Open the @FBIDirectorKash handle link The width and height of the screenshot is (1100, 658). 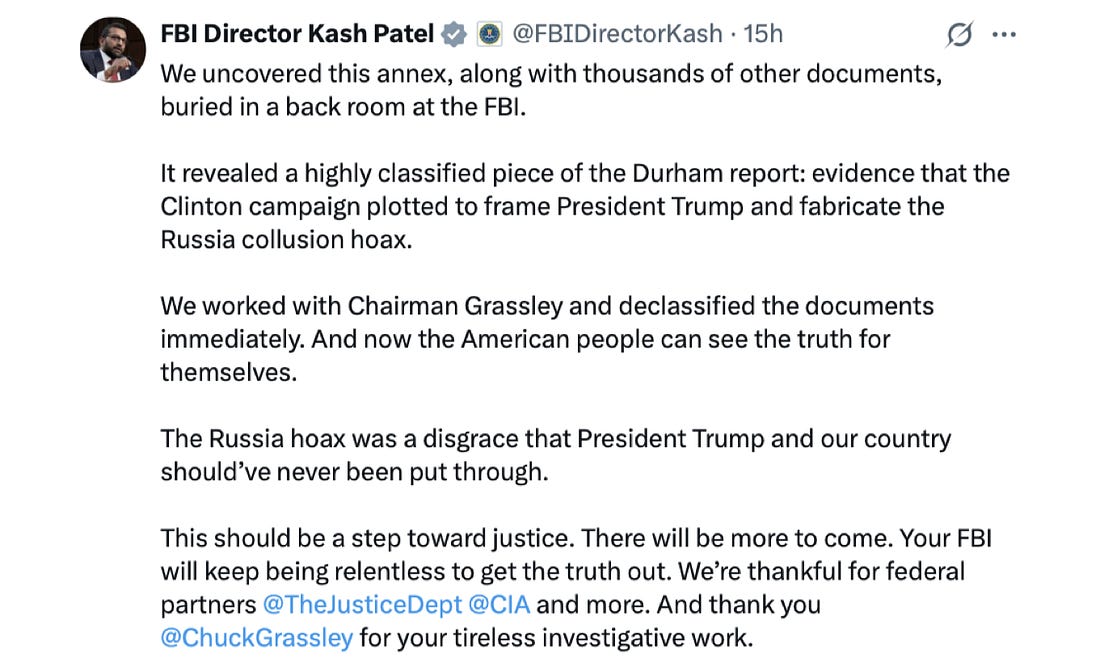click(x=617, y=34)
